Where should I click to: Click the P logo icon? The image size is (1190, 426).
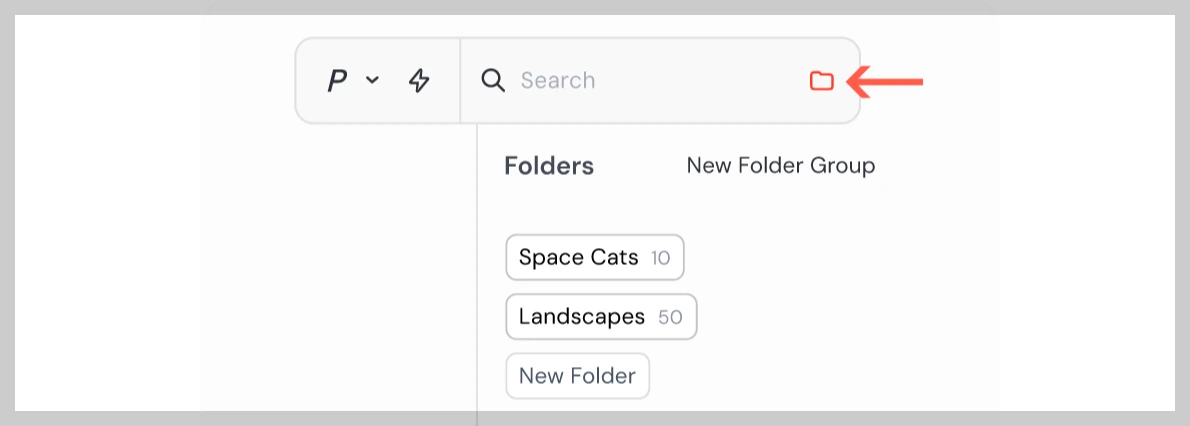tap(337, 81)
